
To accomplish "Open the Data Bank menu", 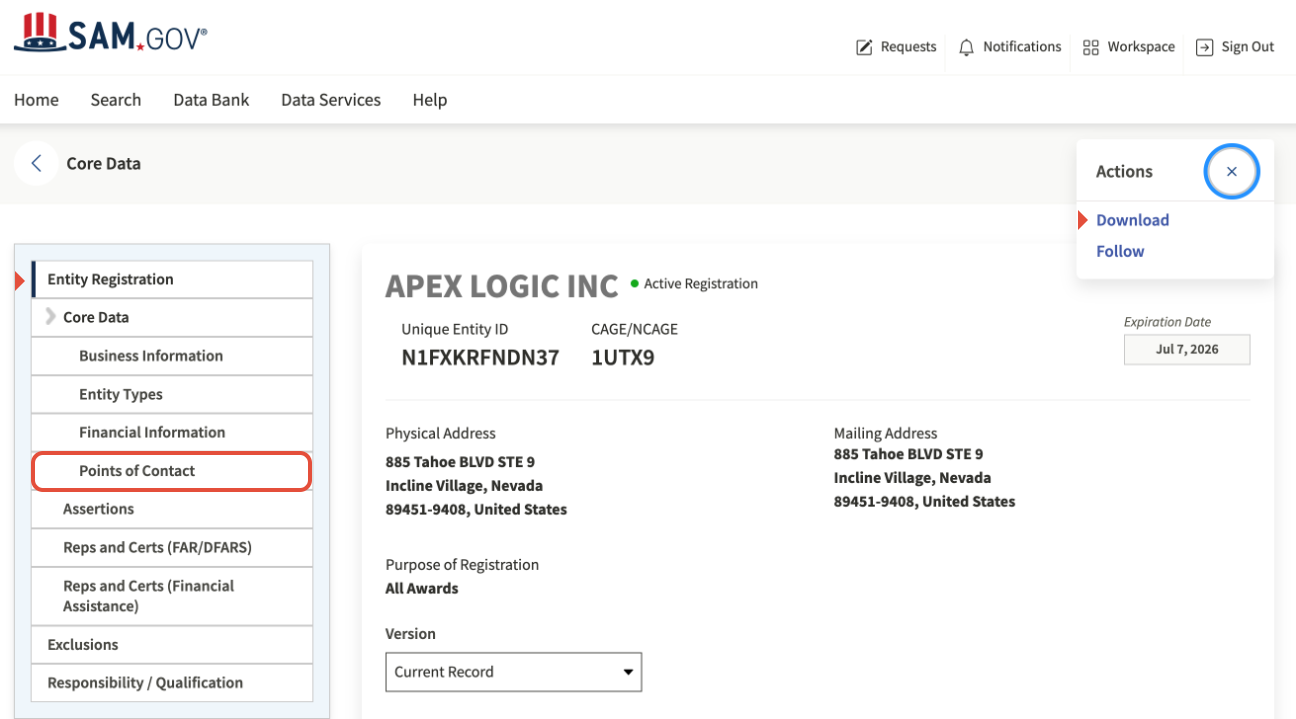I will [x=211, y=100].
